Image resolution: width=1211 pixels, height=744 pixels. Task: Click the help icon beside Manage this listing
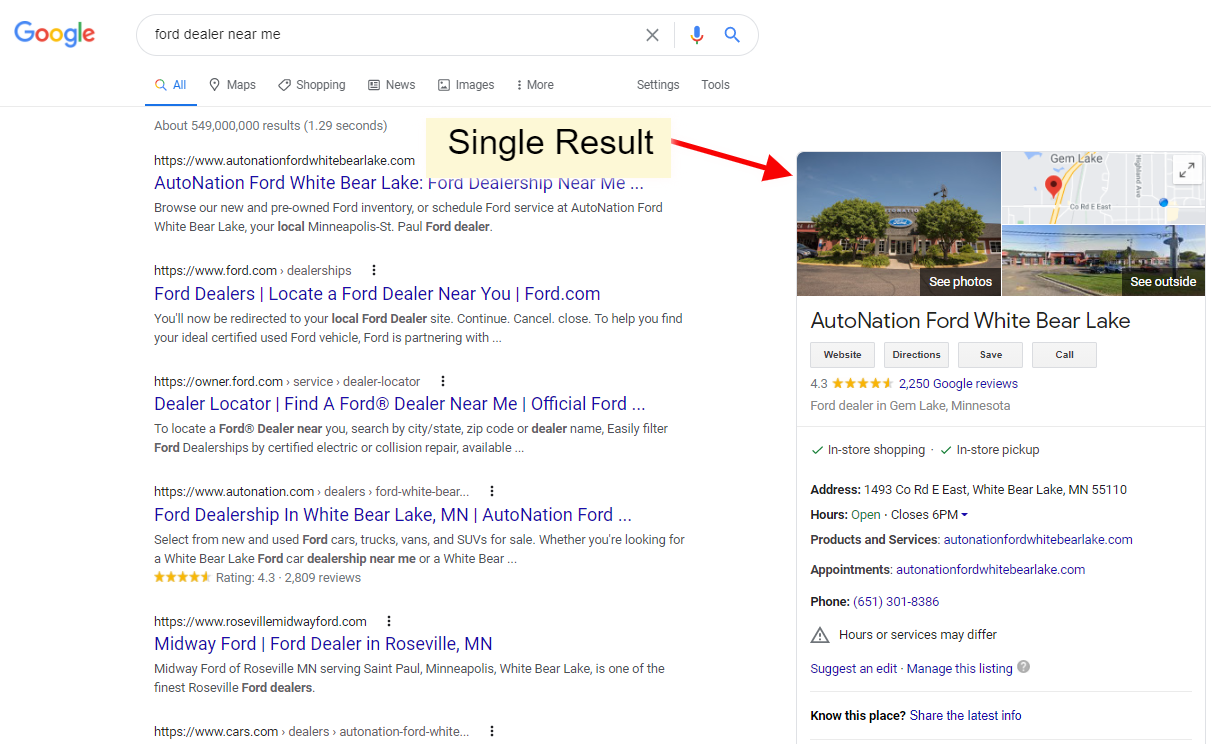tap(1024, 667)
